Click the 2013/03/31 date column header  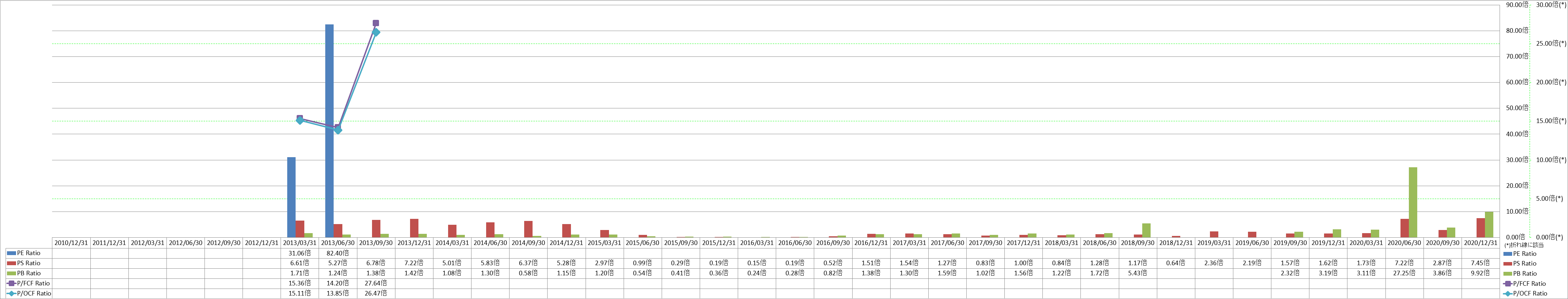coord(299,243)
